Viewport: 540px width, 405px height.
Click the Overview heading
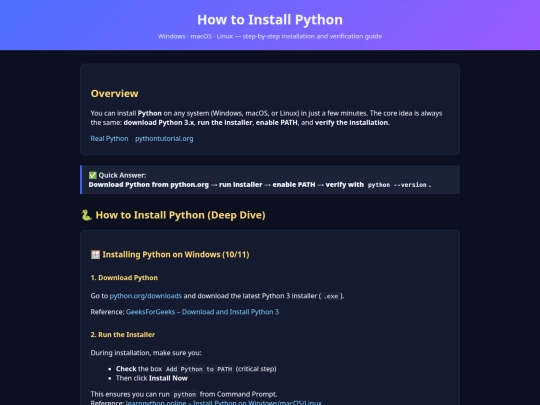pos(114,93)
